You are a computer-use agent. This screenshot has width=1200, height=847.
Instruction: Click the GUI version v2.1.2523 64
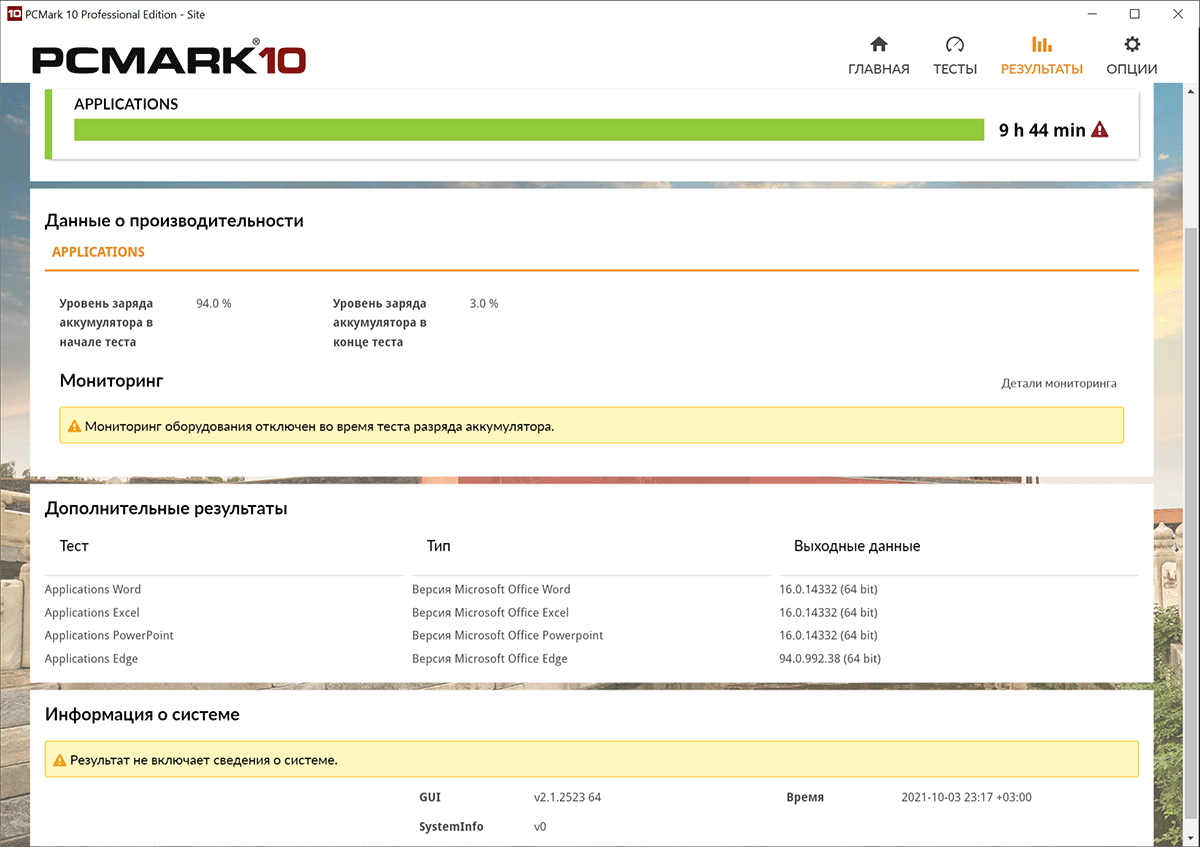[x=567, y=797]
